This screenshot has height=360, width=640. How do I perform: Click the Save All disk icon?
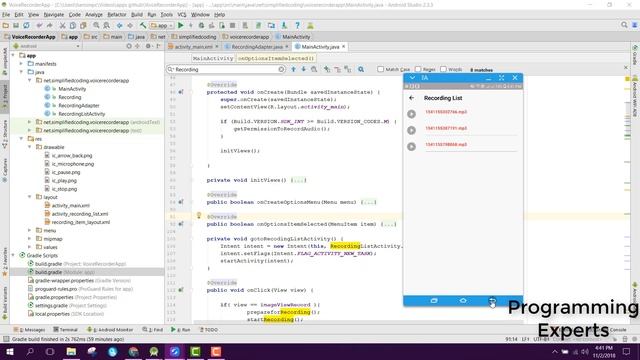(16, 25)
